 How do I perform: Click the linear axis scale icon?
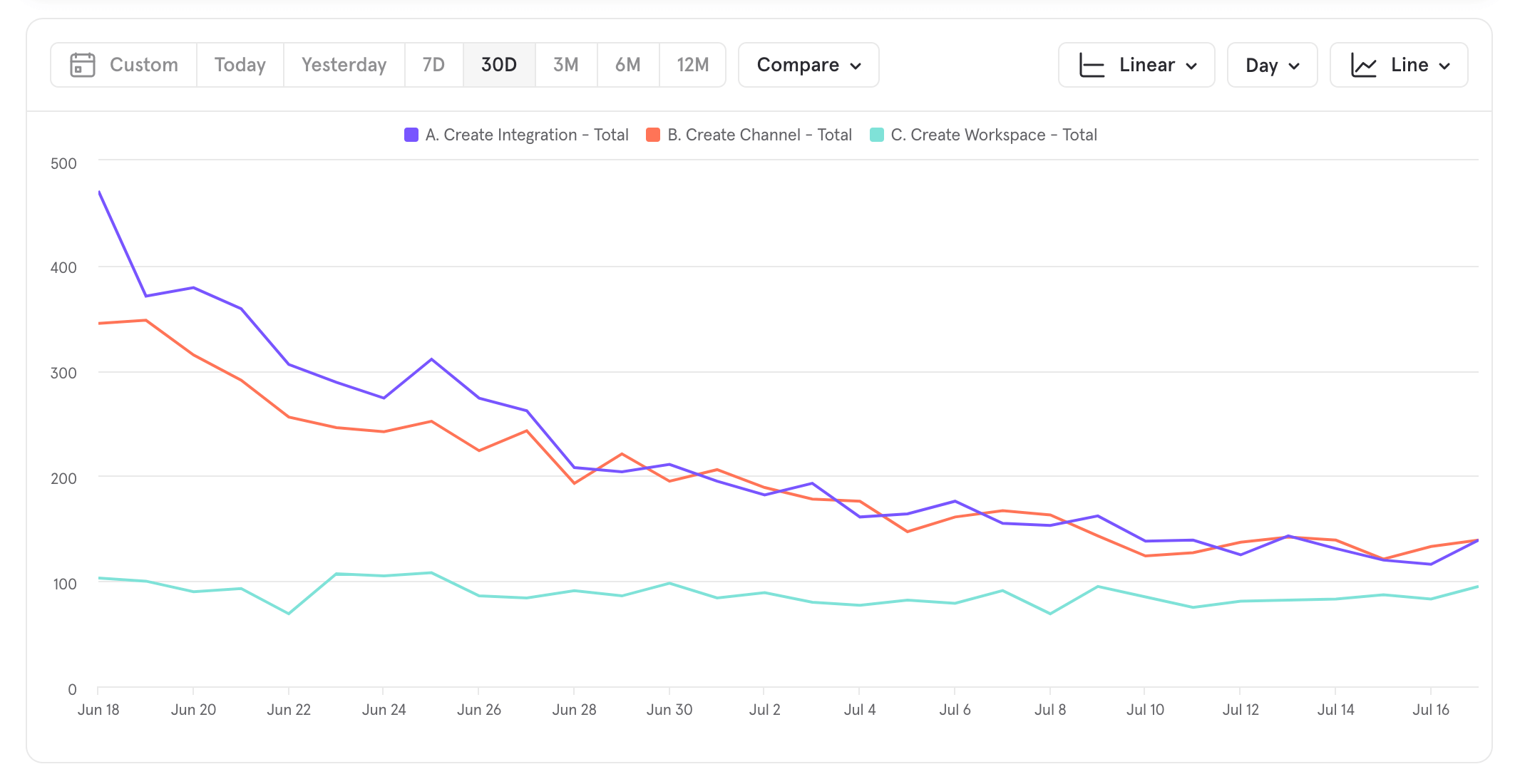point(1092,65)
